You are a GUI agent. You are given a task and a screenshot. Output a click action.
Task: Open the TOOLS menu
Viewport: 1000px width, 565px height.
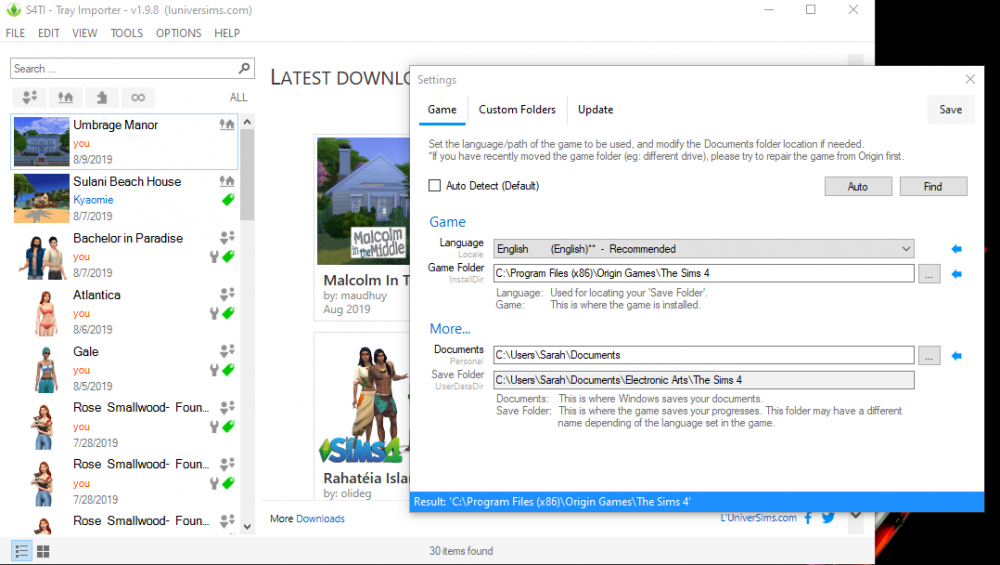pyautogui.click(x=127, y=33)
